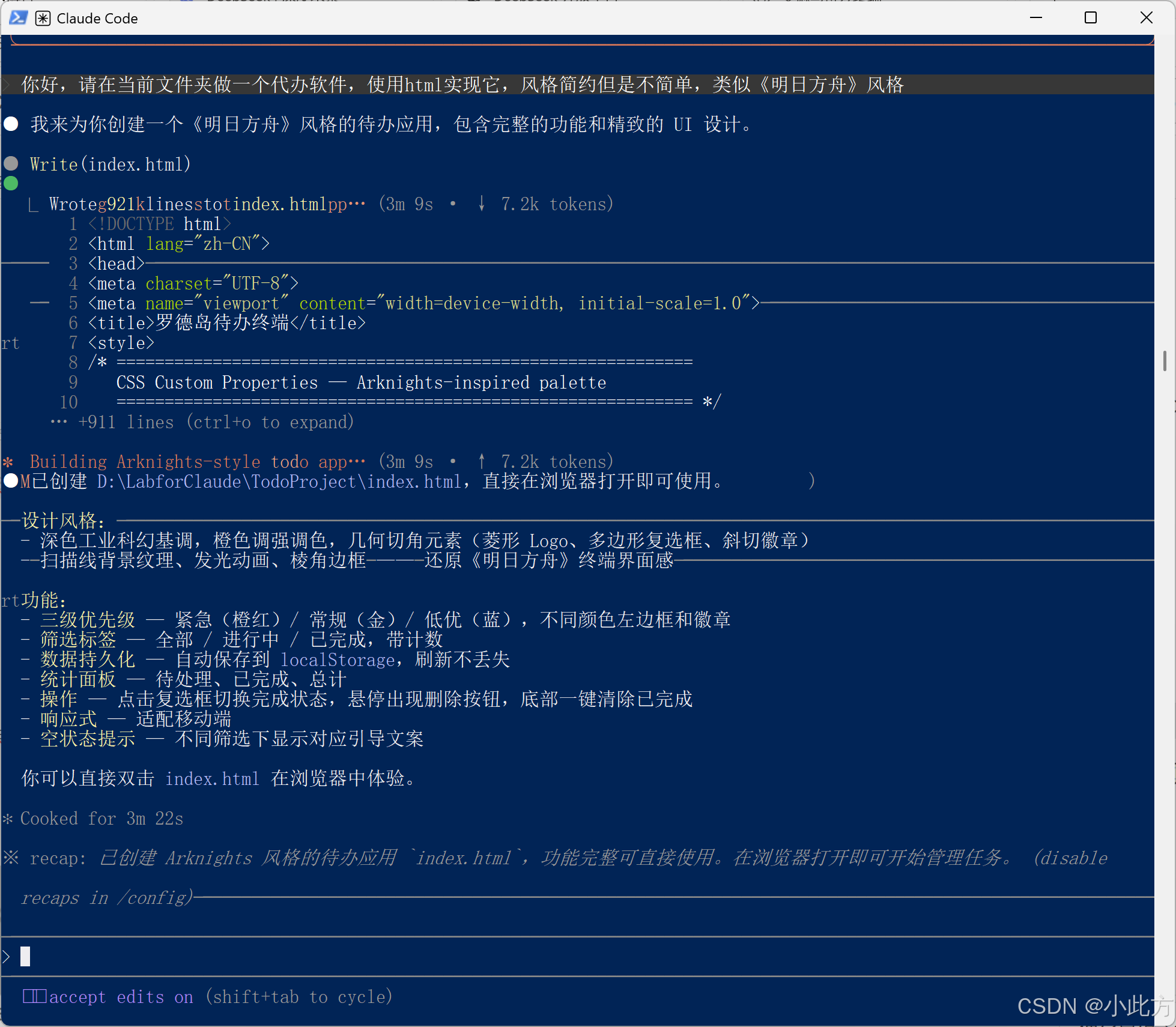
Task: Click the recap marker icon
Action: pyautogui.click(x=11, y=857)
